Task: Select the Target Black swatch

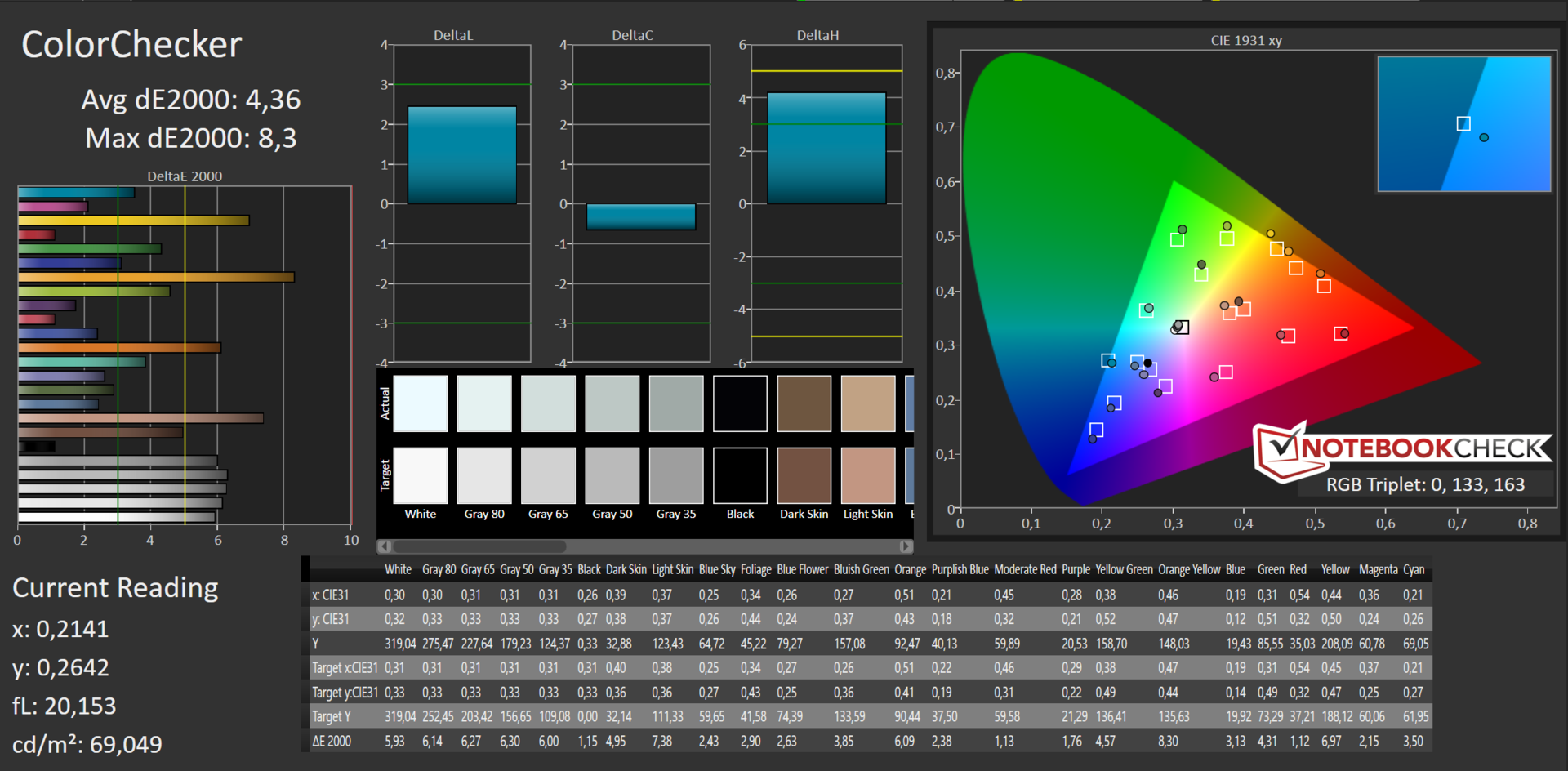Action: (x=740, y=475)
